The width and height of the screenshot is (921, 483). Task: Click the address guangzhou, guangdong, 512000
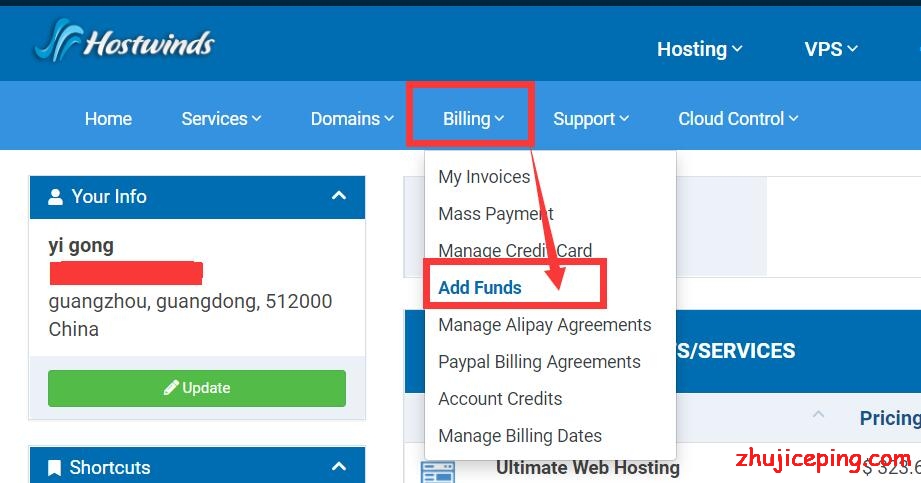pyautogui.click(x=190, y=301)
